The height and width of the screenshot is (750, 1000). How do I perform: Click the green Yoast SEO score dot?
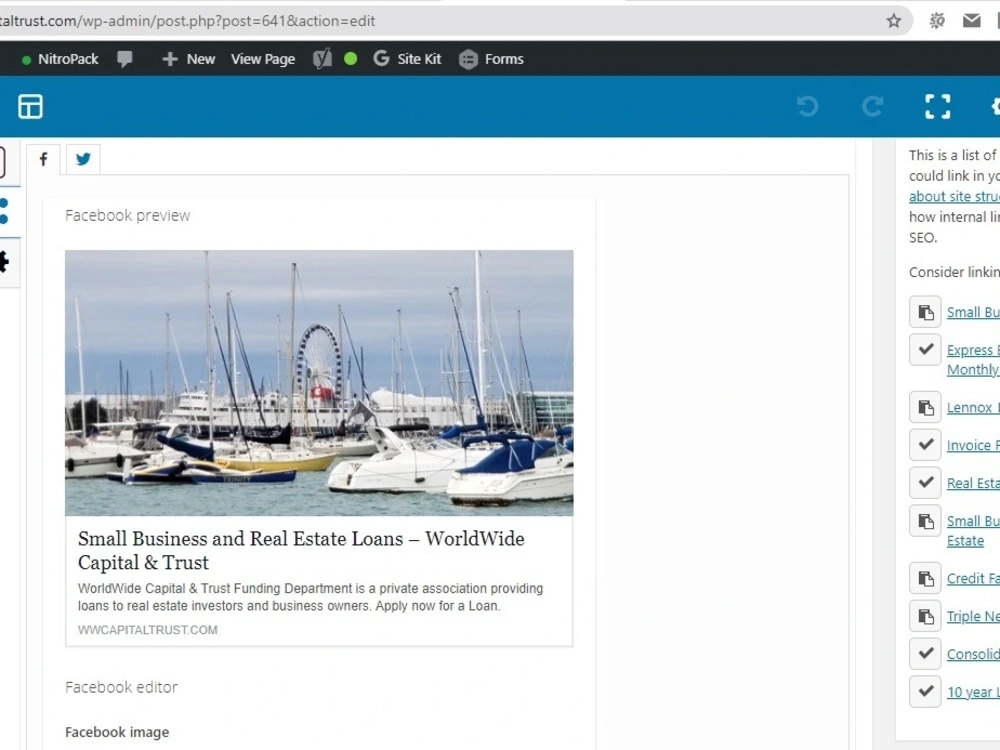(350, 59)
